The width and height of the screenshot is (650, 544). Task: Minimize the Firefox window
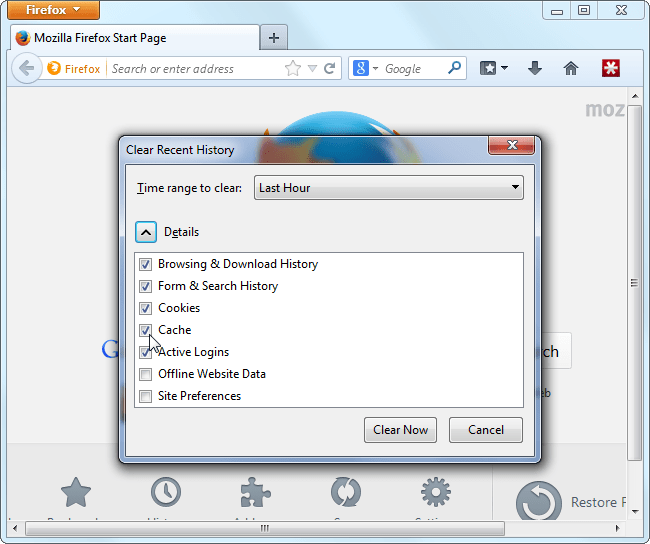[x=557, y=10]
